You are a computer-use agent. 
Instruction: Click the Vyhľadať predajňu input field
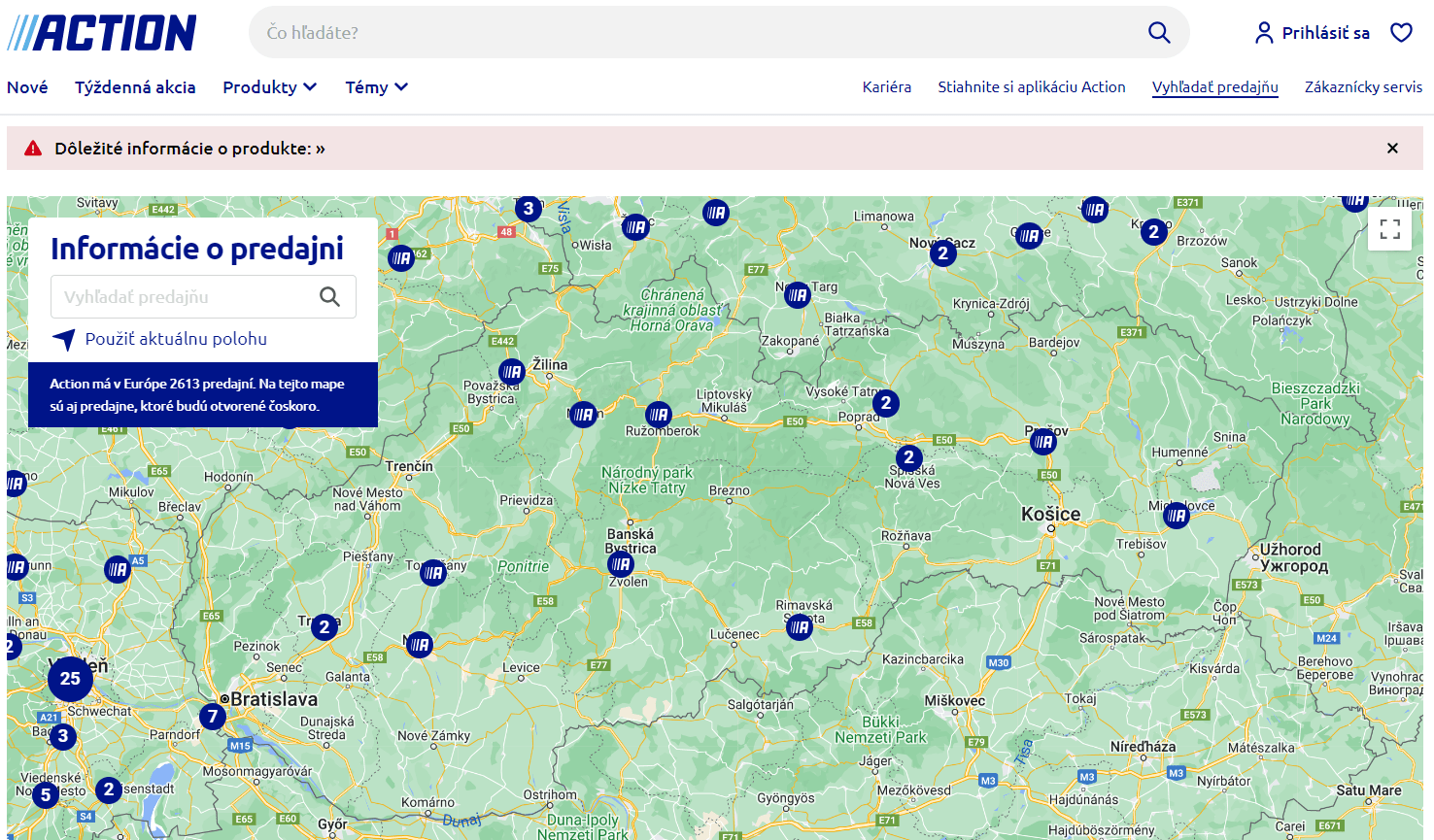click(x=185, y=297)
